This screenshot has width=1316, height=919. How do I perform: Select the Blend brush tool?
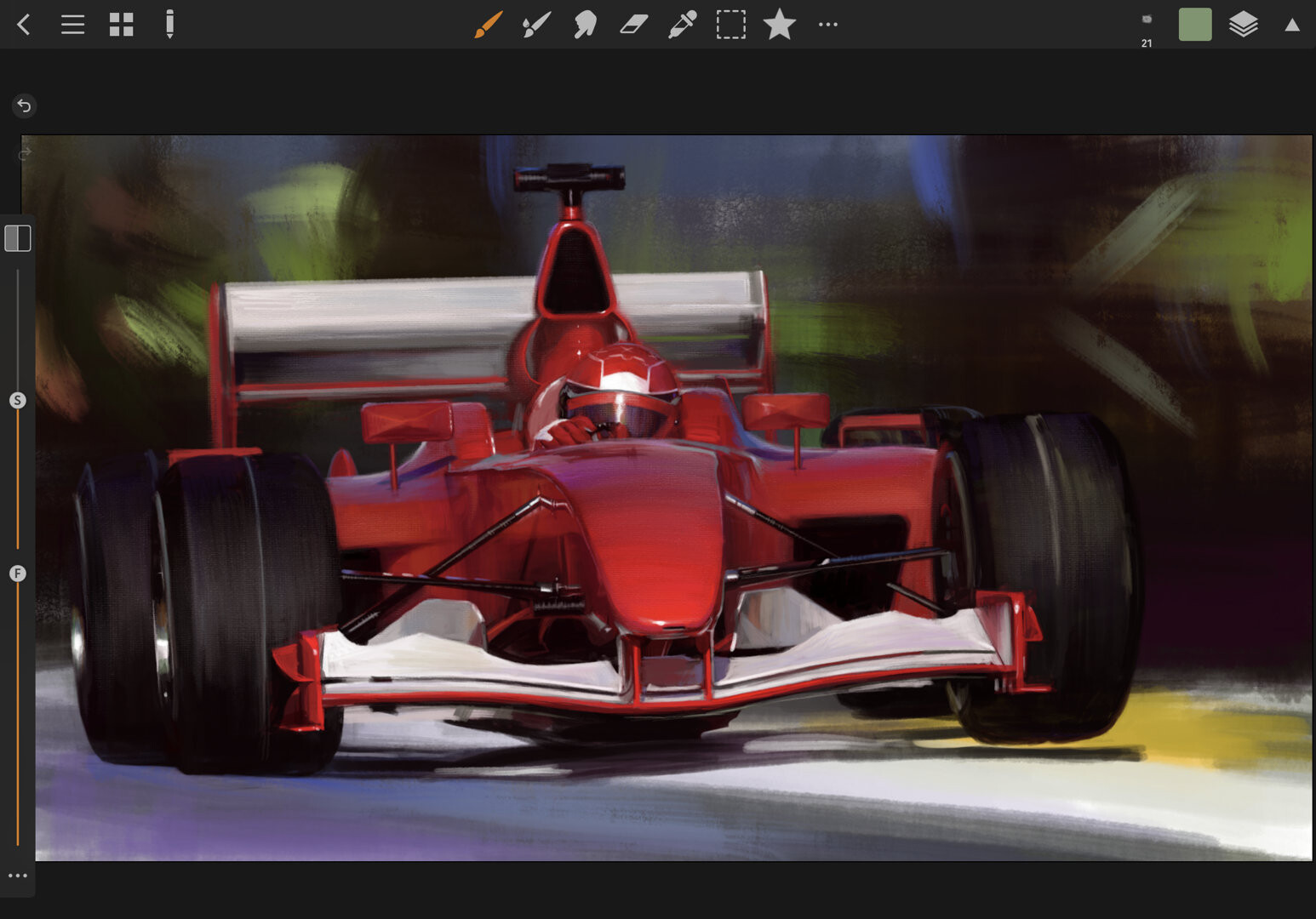(536, 25)
